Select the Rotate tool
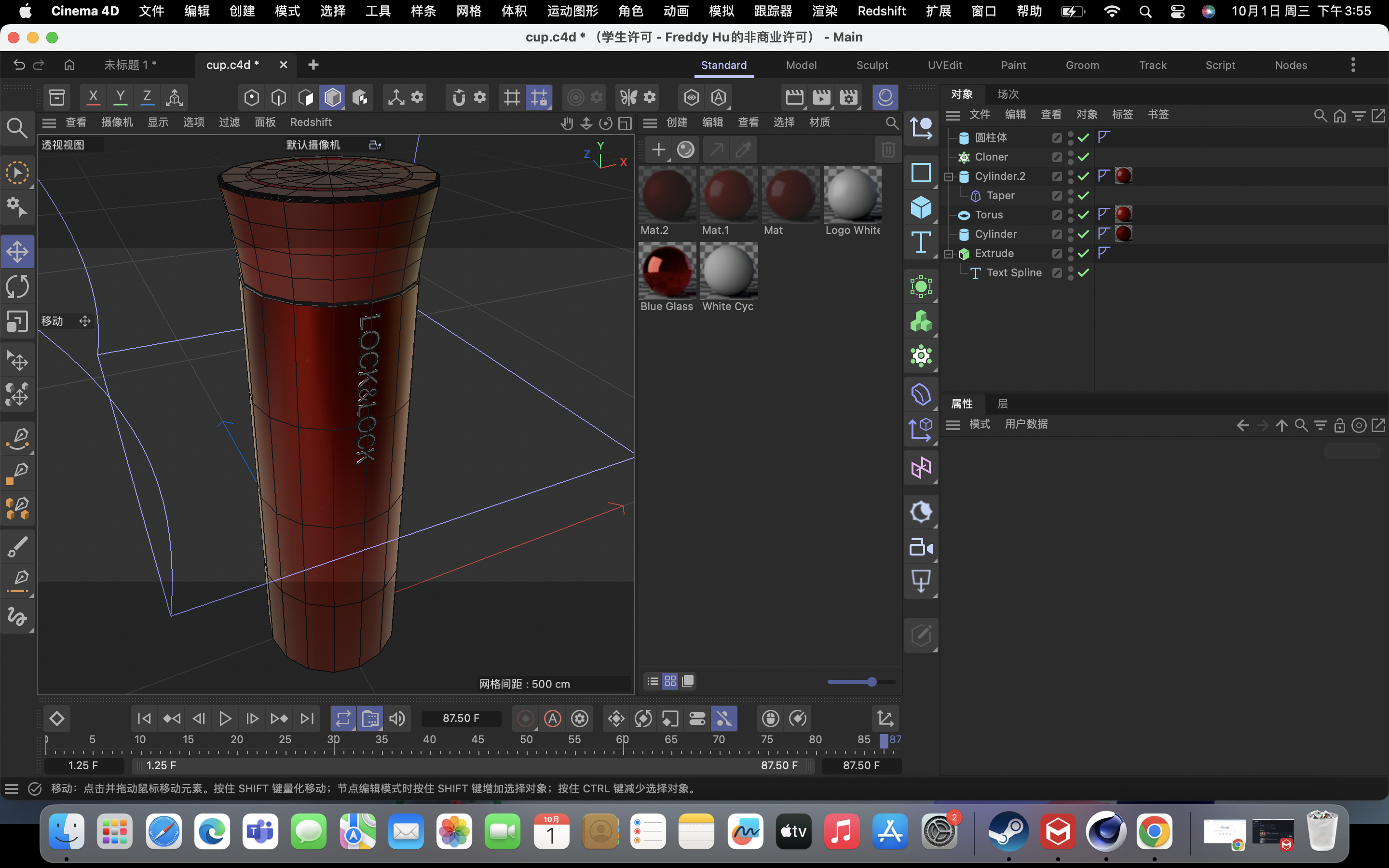The image size is (1389, 868). click(17, 286)
